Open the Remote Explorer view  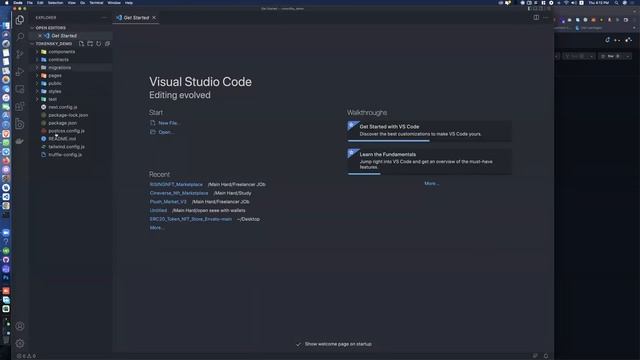click(20, 89)
